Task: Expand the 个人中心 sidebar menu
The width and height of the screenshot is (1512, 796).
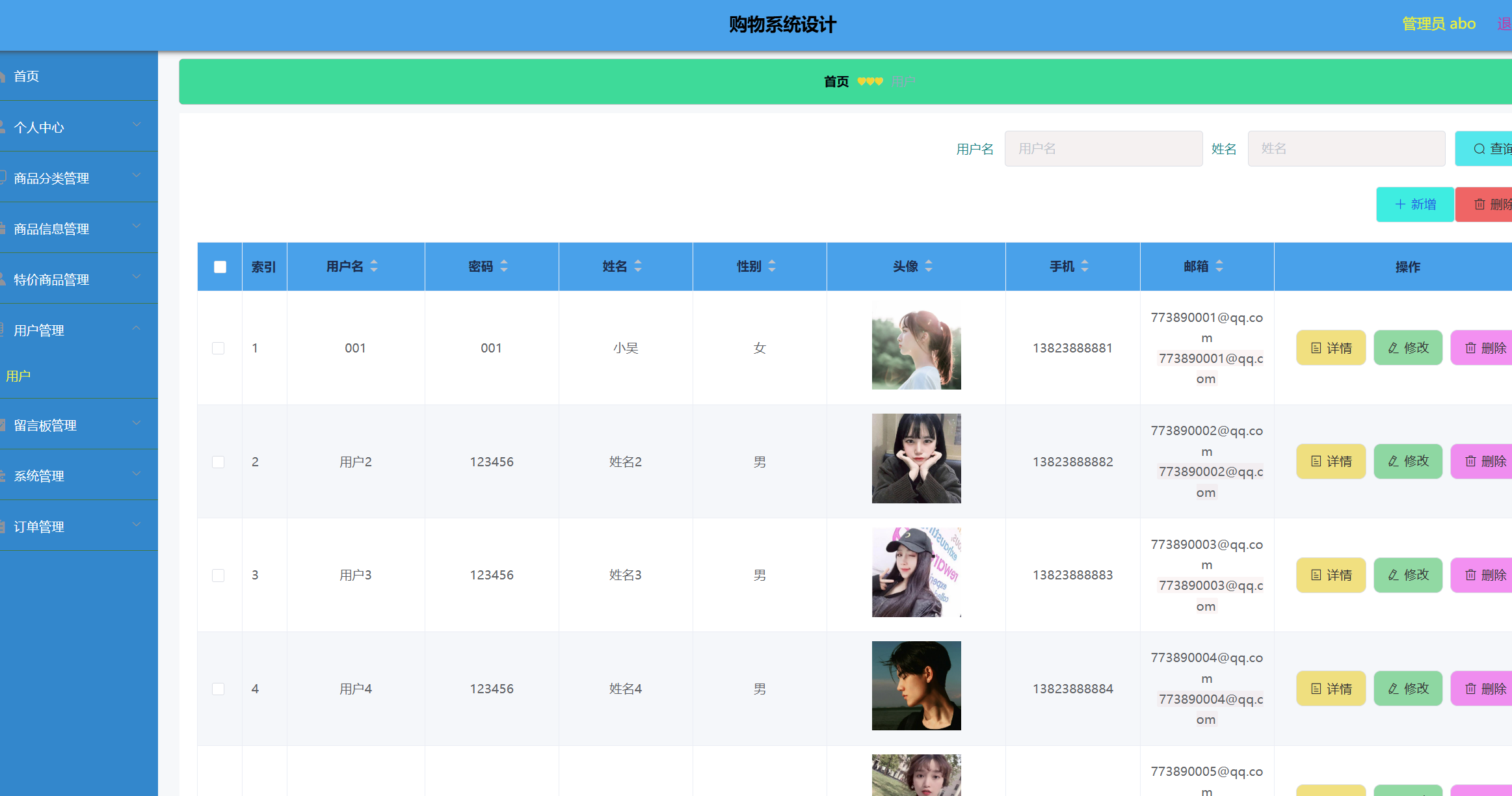Action: [x=136, y=125]
